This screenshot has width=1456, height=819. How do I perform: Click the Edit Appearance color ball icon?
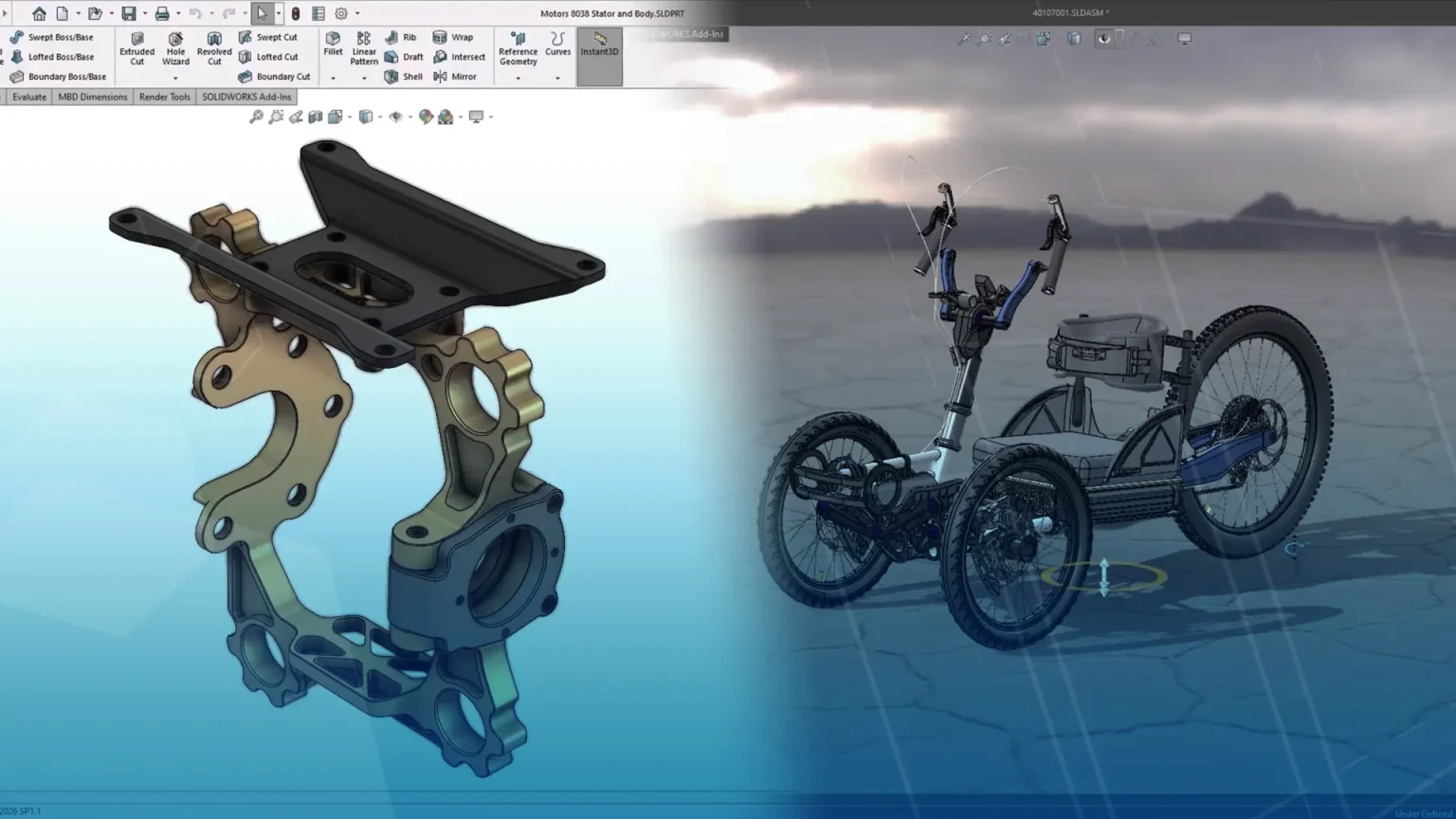coord(426,117)
